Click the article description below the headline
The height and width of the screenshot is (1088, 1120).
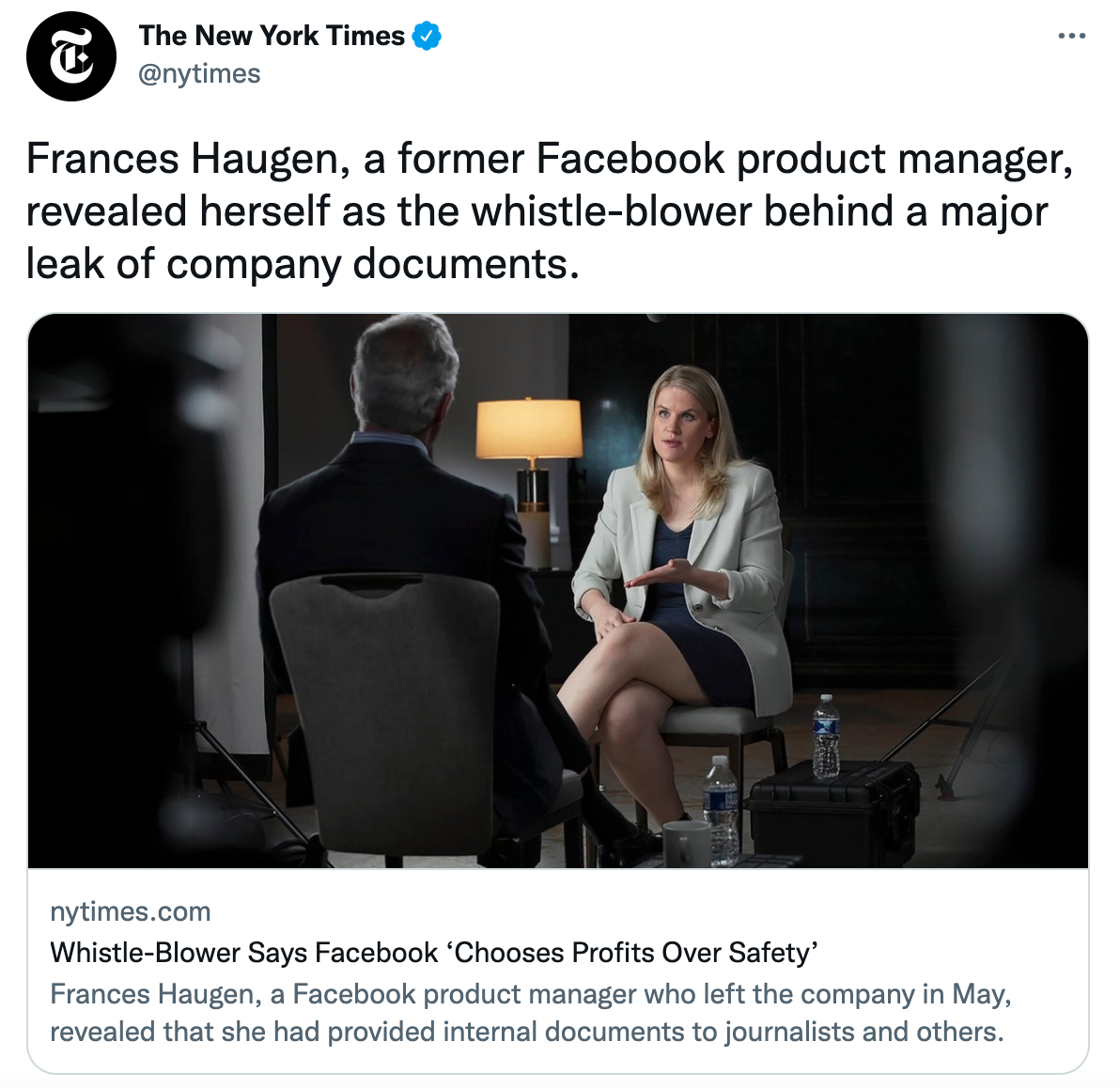point(530,1013)
